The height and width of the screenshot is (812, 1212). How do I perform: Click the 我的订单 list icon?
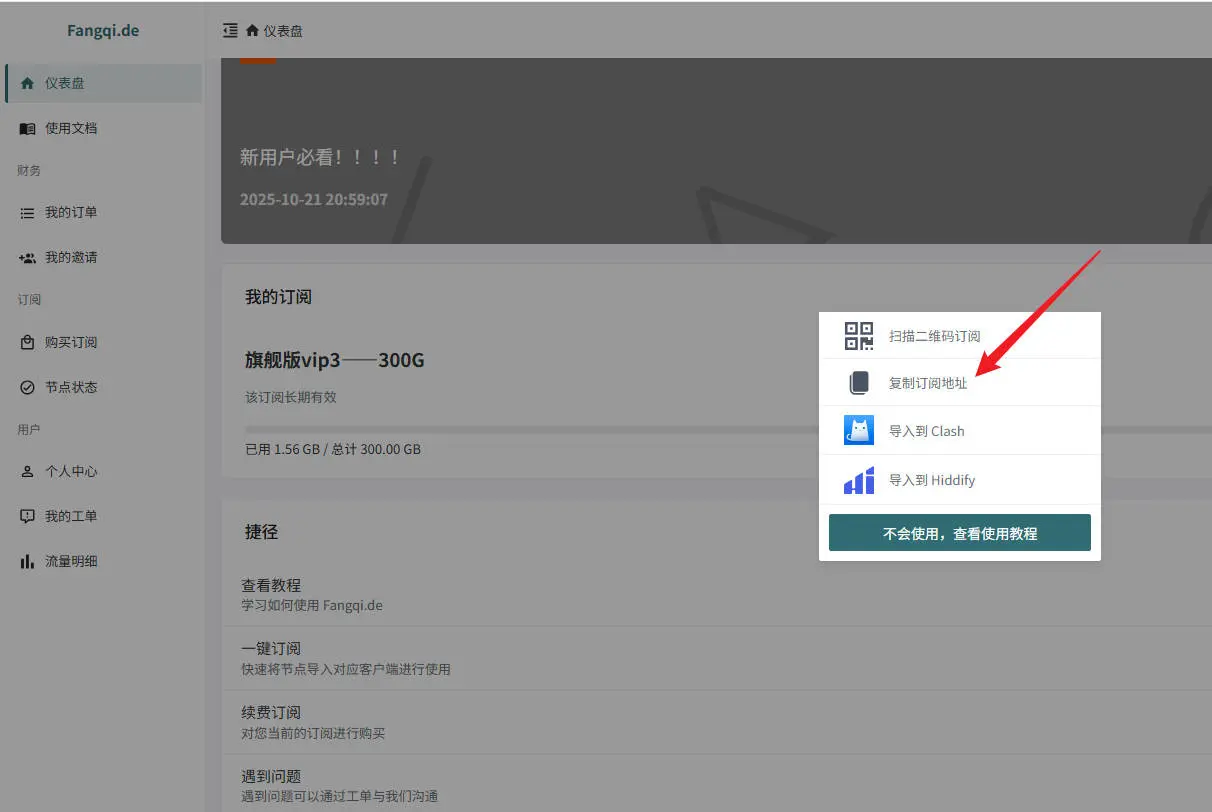pos(27,213)
